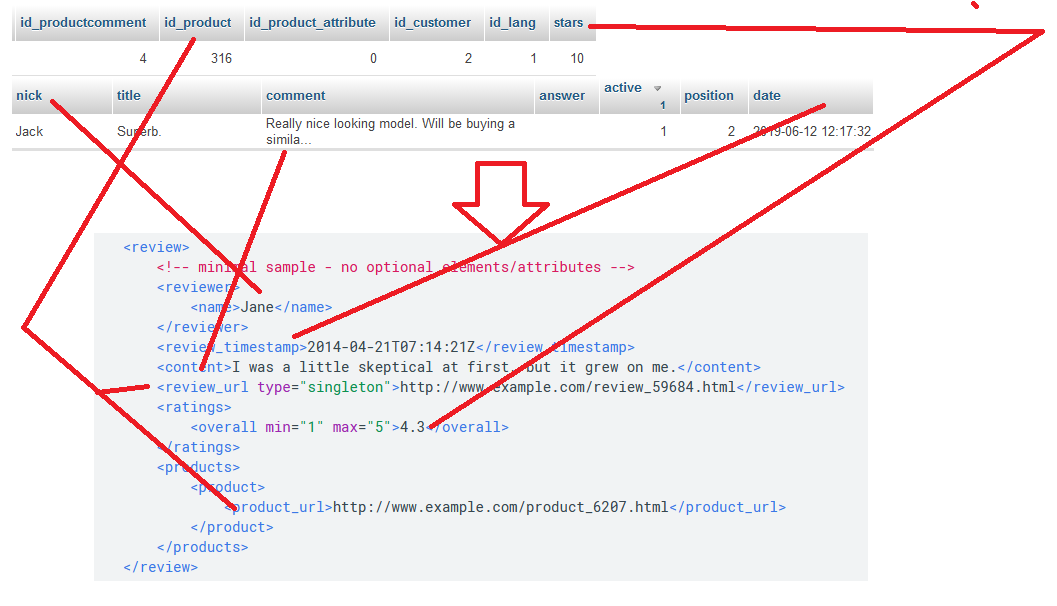Sort by the id_product column header

point(198,23)
